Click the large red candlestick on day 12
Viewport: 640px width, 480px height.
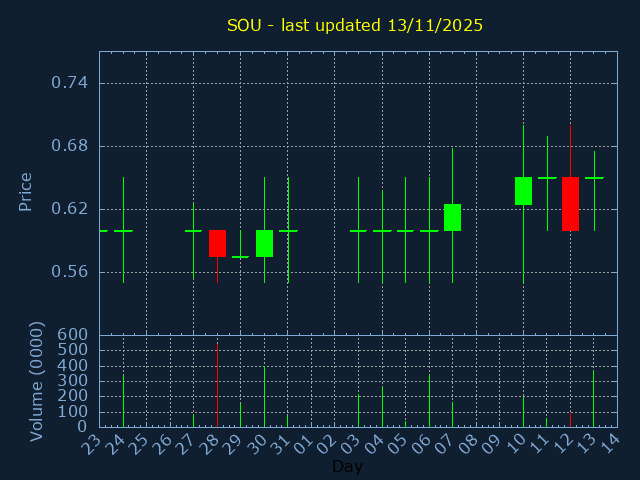[x=570, y=204]
